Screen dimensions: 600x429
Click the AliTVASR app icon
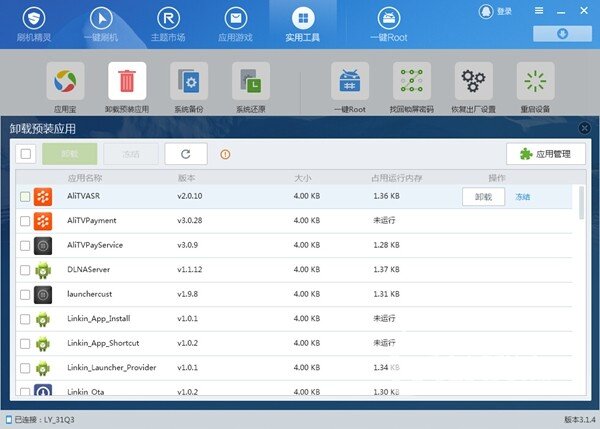coord(43,197)
